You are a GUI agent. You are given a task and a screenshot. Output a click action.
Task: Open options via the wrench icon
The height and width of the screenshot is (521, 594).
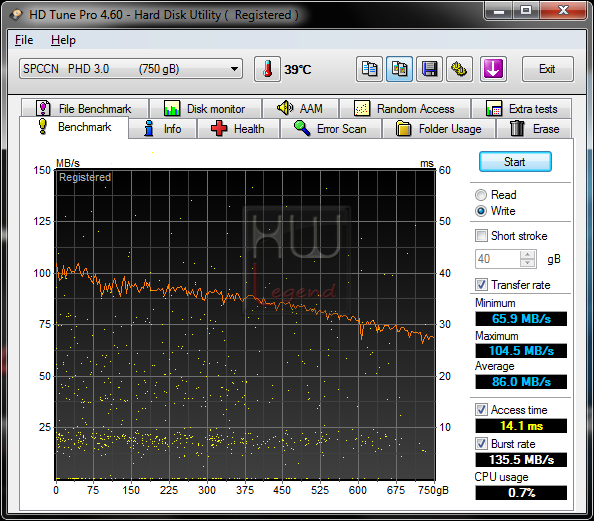459,69
